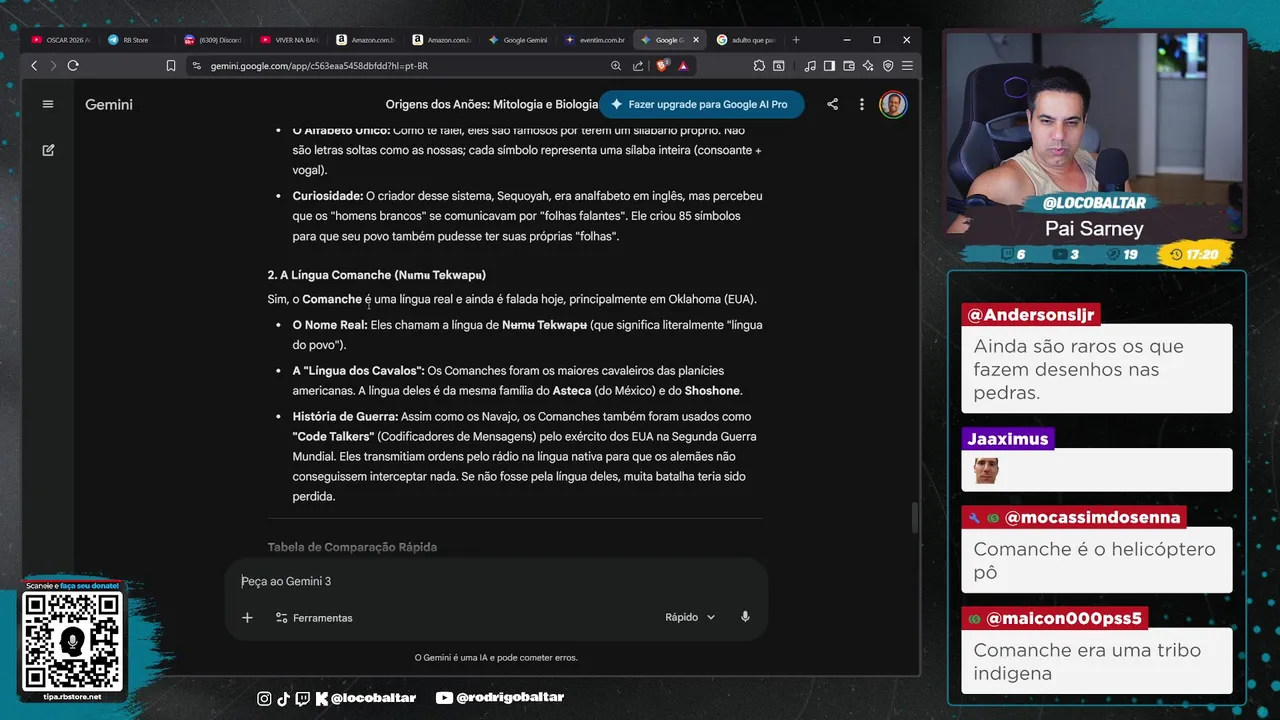Open Leo AI sparkle icon in toolbar

tap(868, 65)
